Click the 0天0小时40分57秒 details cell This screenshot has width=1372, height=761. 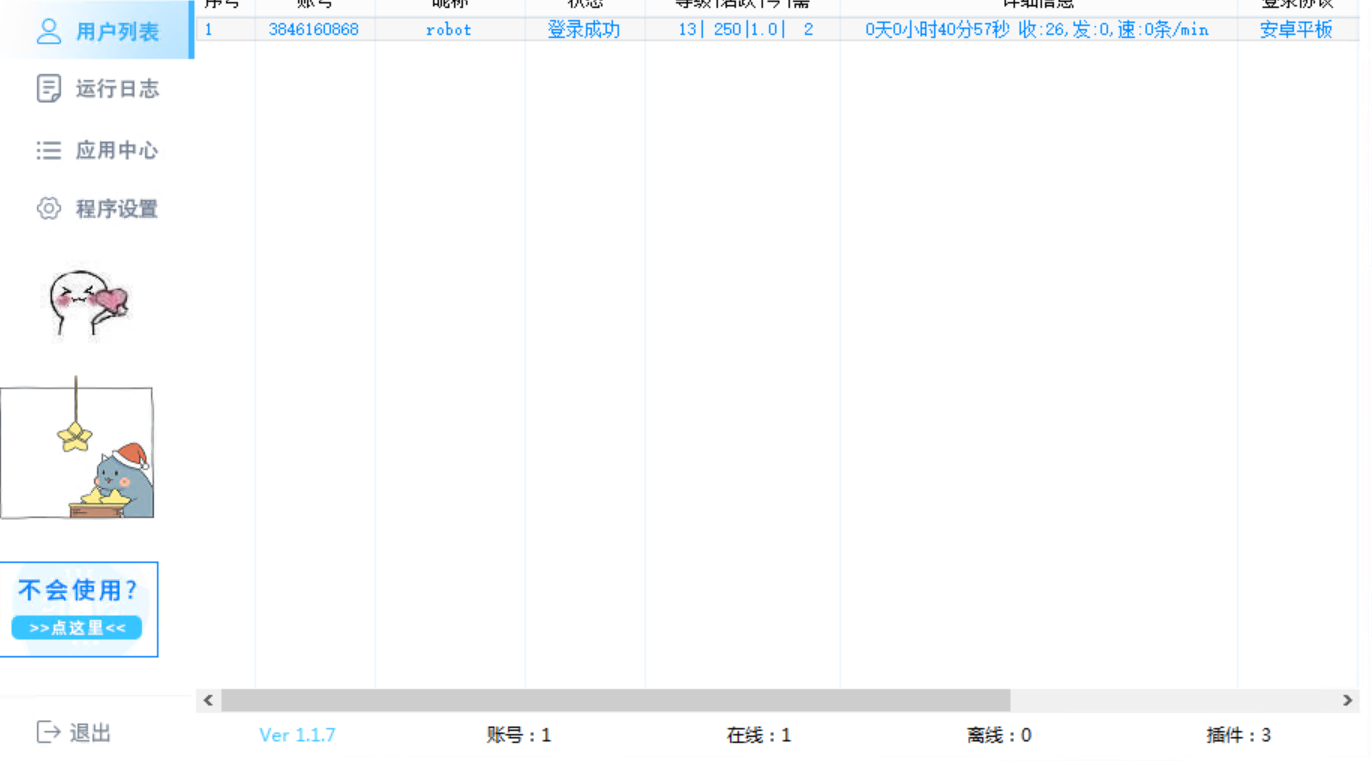click(x=1037, y=29)
